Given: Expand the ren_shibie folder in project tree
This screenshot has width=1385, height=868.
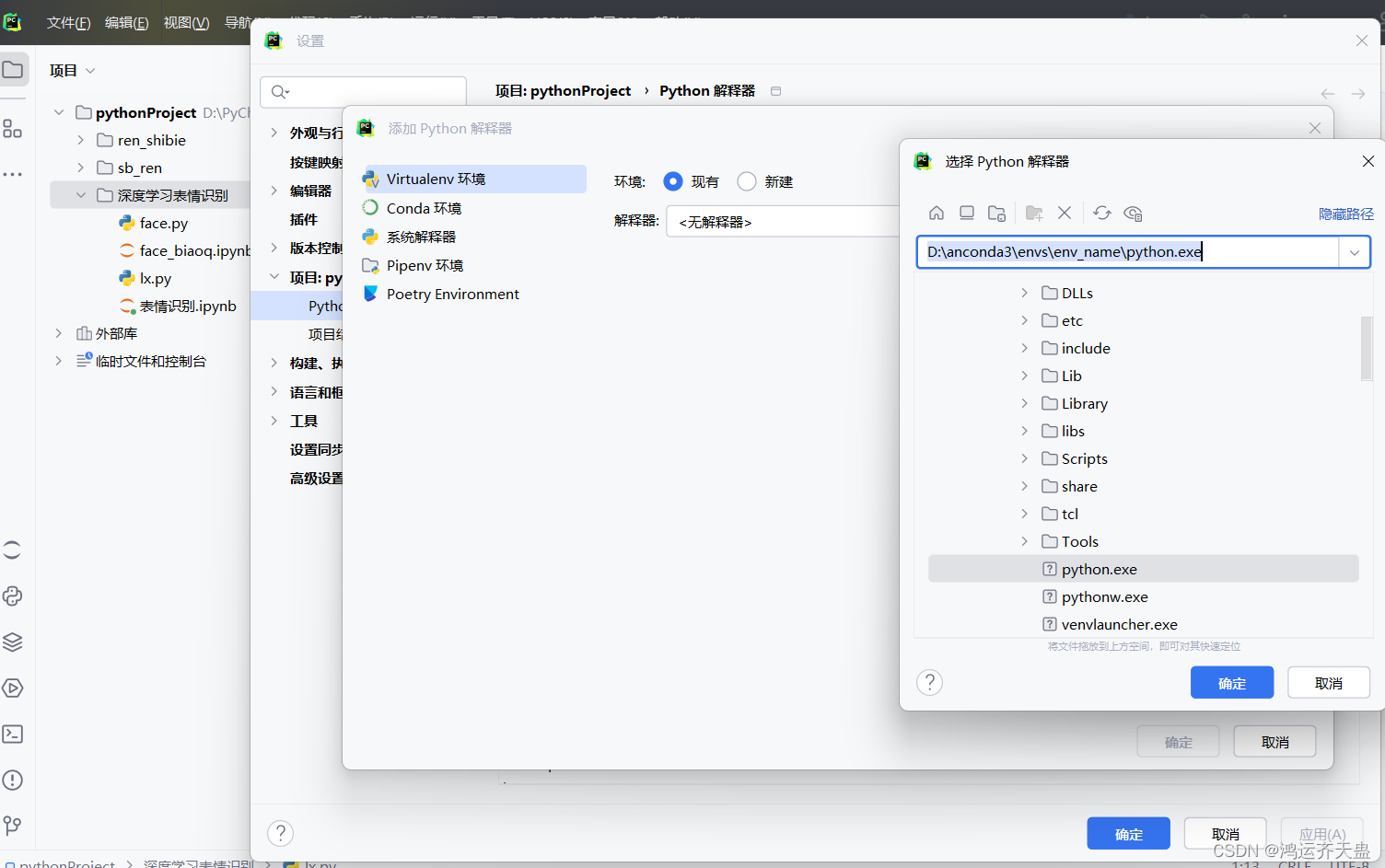Looking at the screenshot, I should (80, 140).
